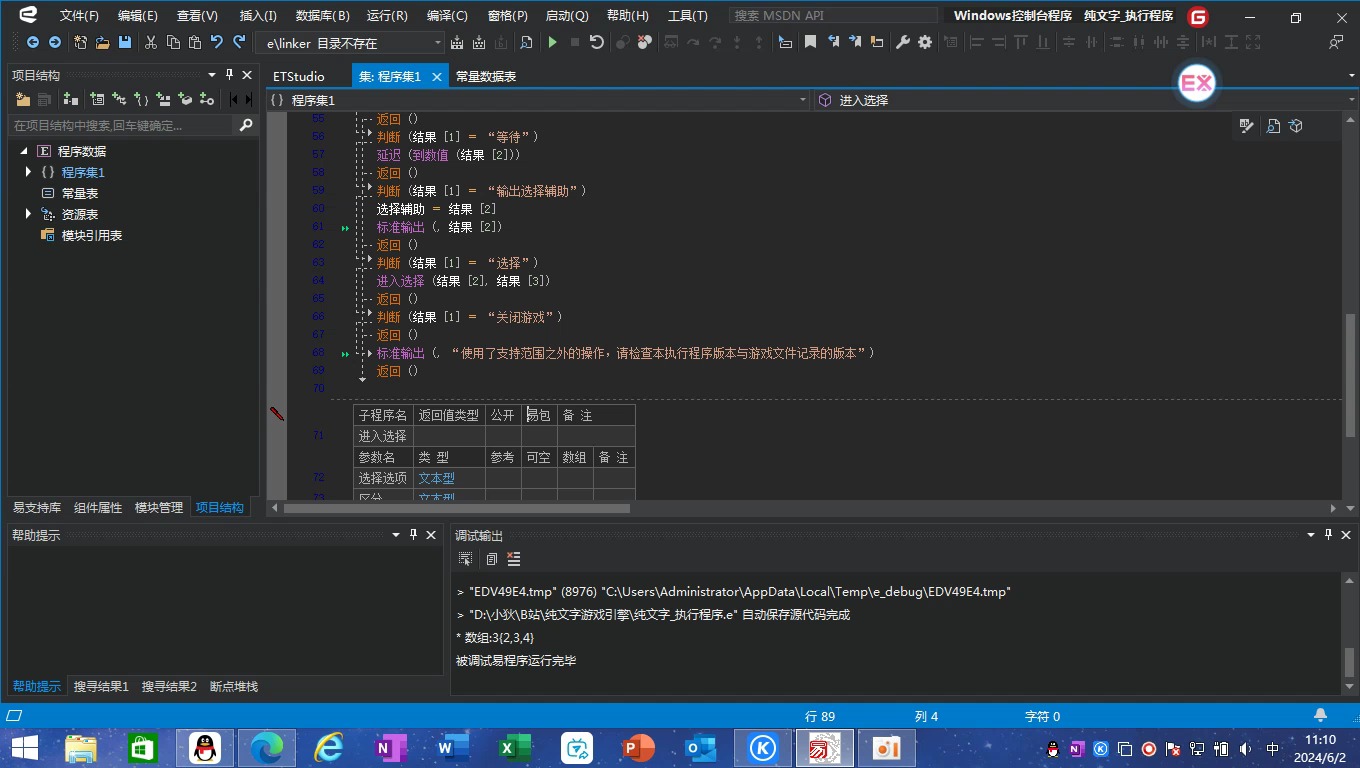This screenshot has height=768, width=1360.
Task: Open the 文件(F) menu
Action: click(x=79, y=16)
